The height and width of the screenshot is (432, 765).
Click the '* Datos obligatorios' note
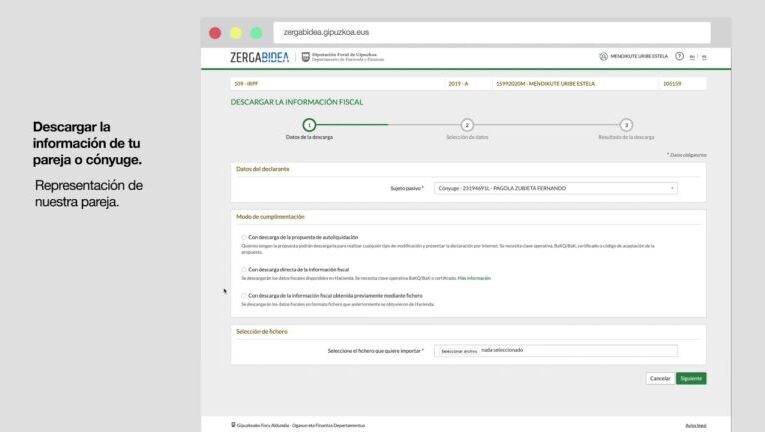pos(686,155)
